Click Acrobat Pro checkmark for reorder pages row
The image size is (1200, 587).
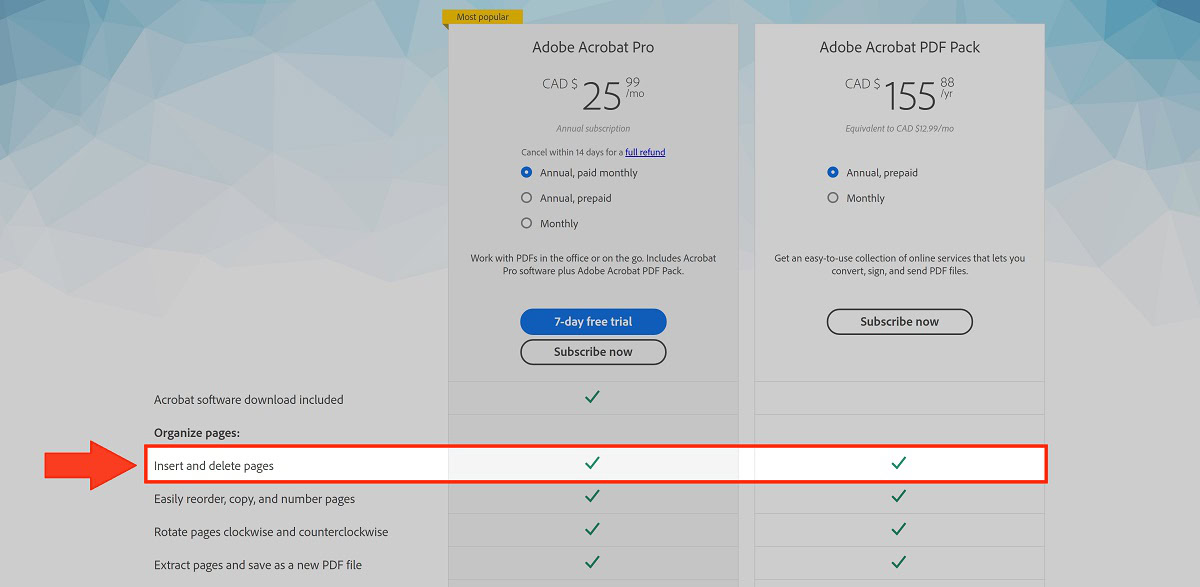tap(592, 496)
